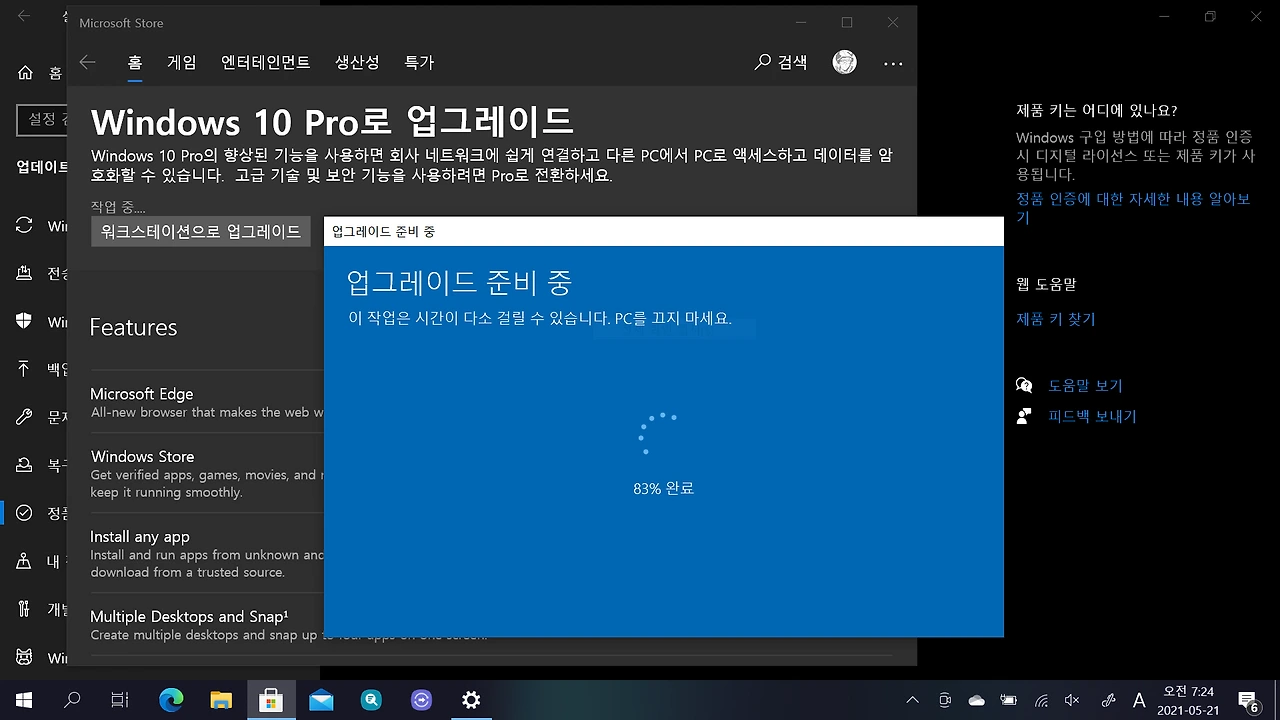Select the Windows Update sync-arrows icon in Settings sidebar
The height and width of the screenshot is (720, 1280).
click(25, 225)
